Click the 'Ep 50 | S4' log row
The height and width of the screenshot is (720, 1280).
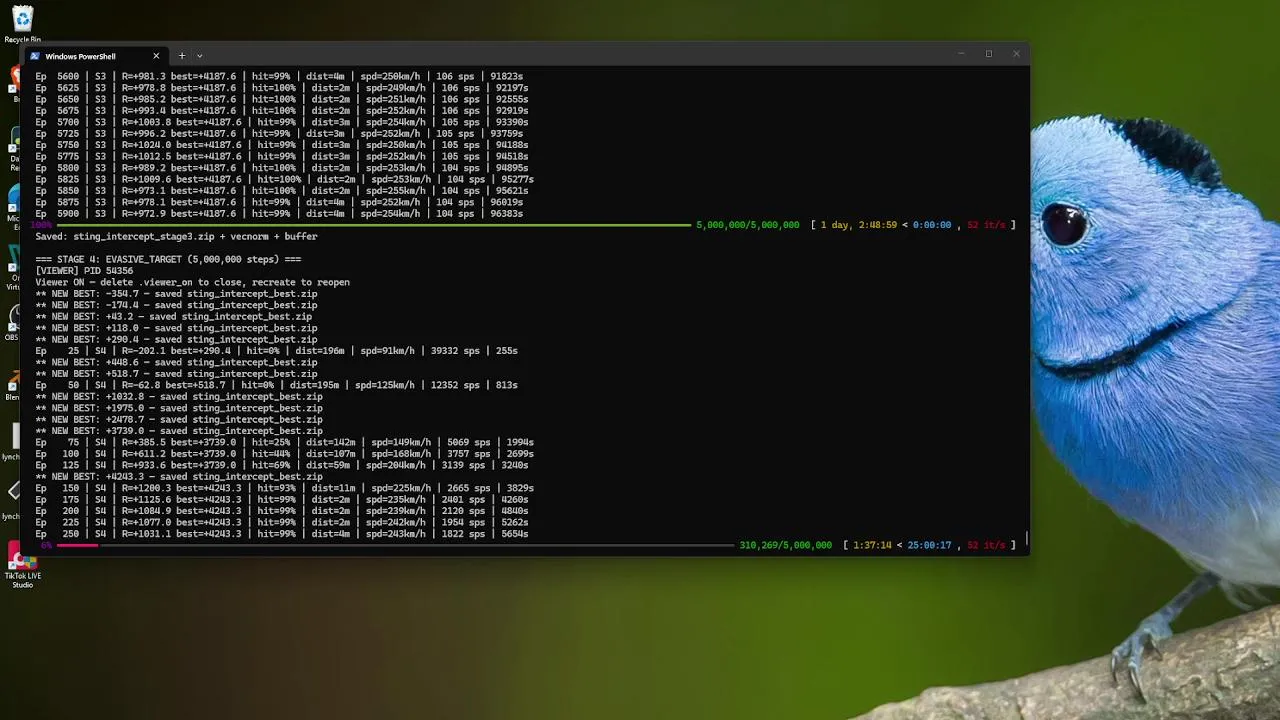coord(276,385)
